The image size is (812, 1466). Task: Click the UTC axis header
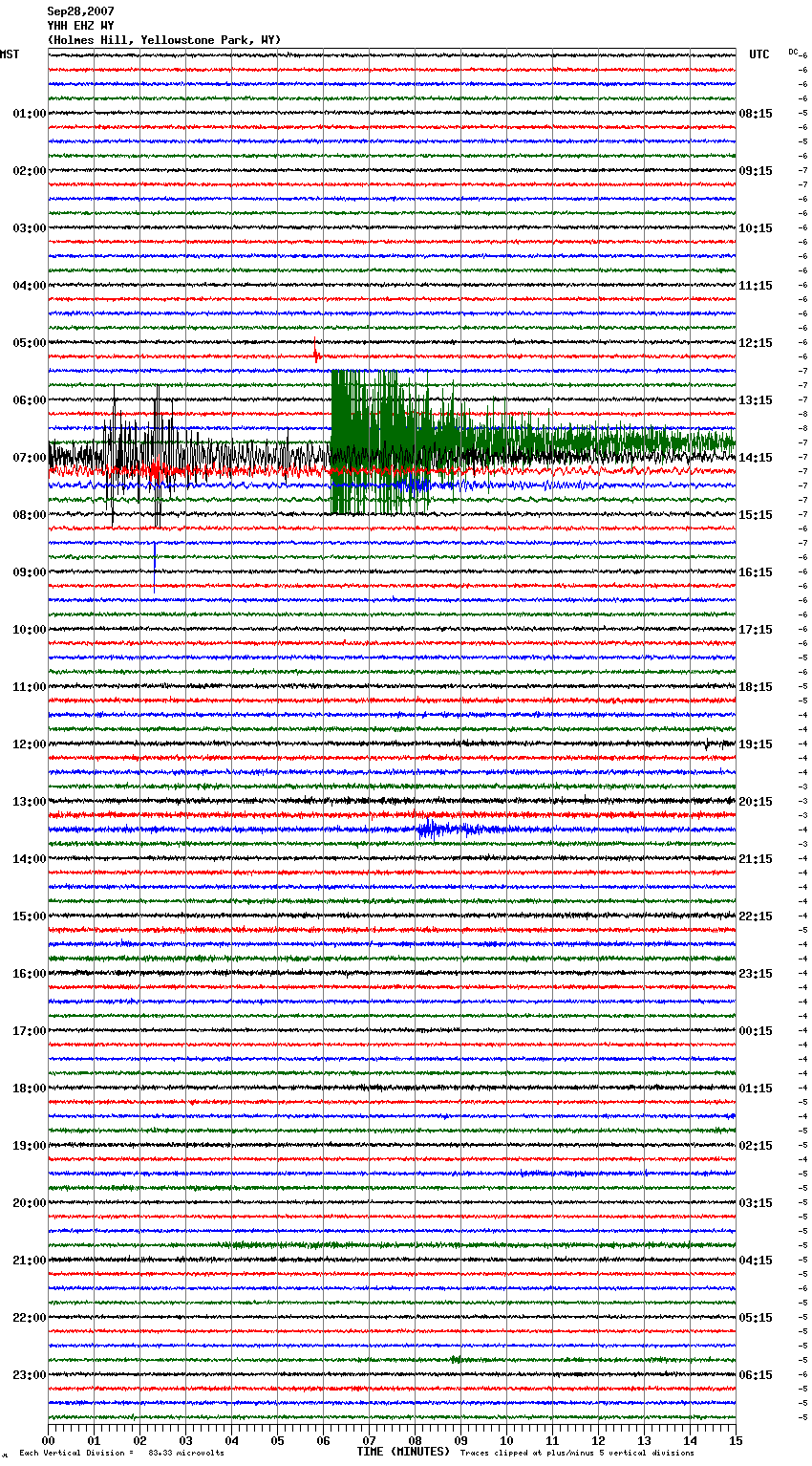click(759, 54)
